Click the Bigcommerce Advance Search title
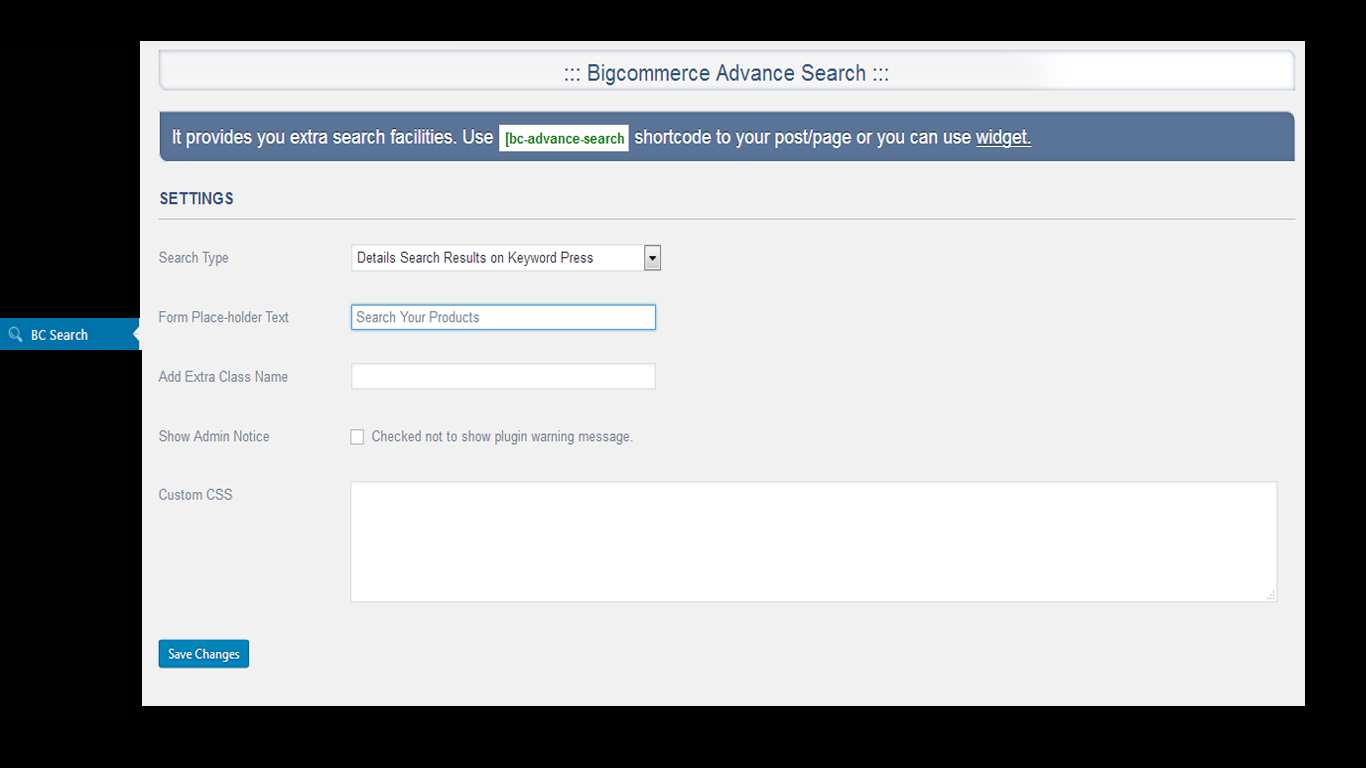The height and width of the screenshot is (768, 1366). 726,73
